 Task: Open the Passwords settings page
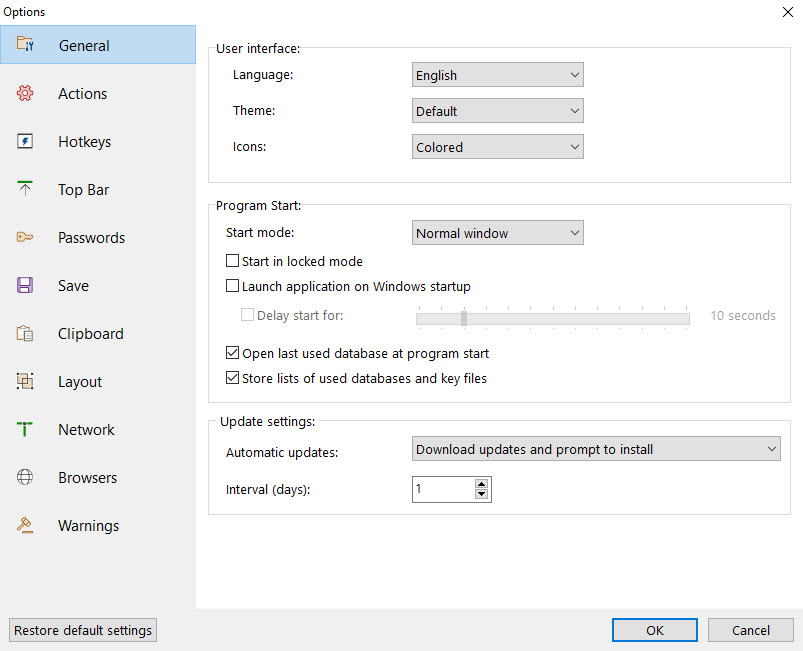tap(98, 237)
